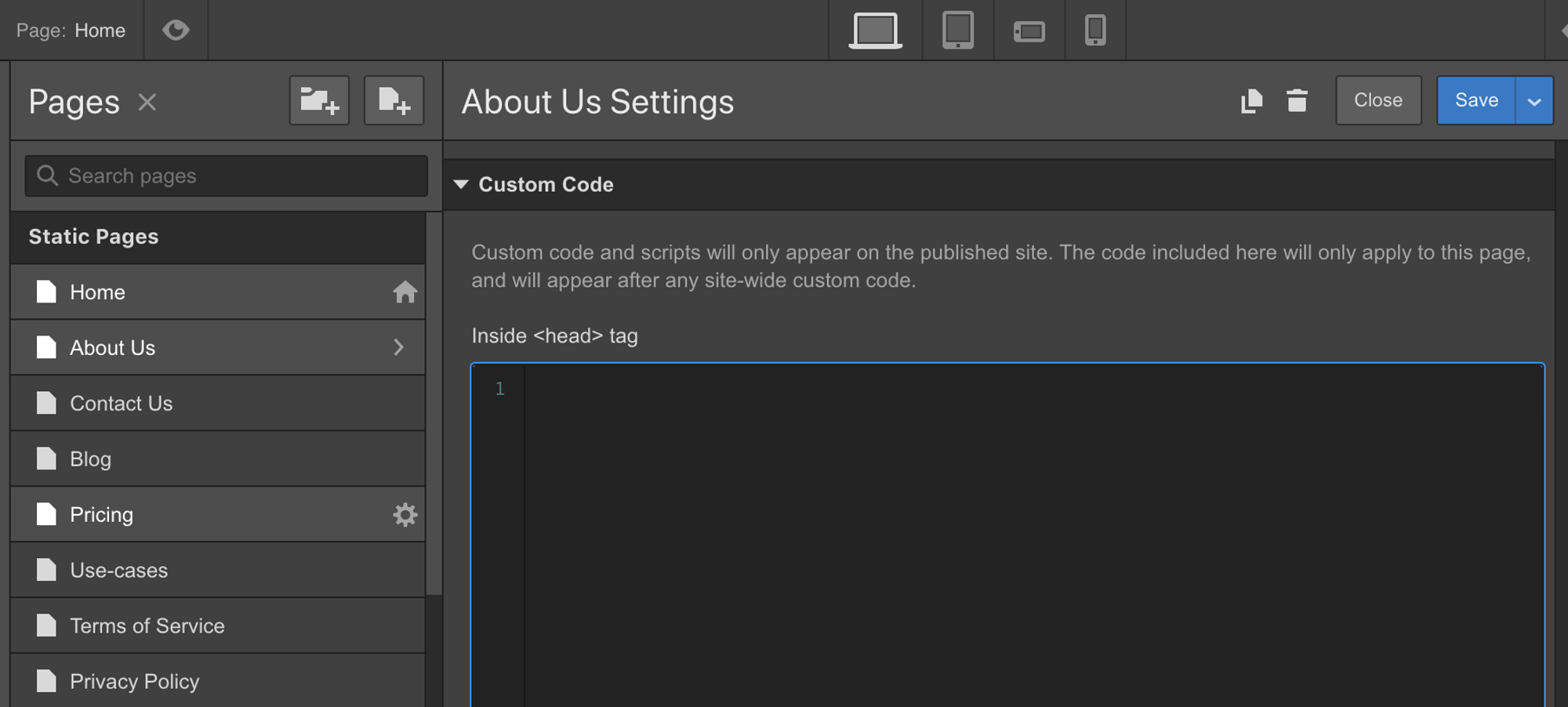Switch to desktop preview mode

click(874, 30)
